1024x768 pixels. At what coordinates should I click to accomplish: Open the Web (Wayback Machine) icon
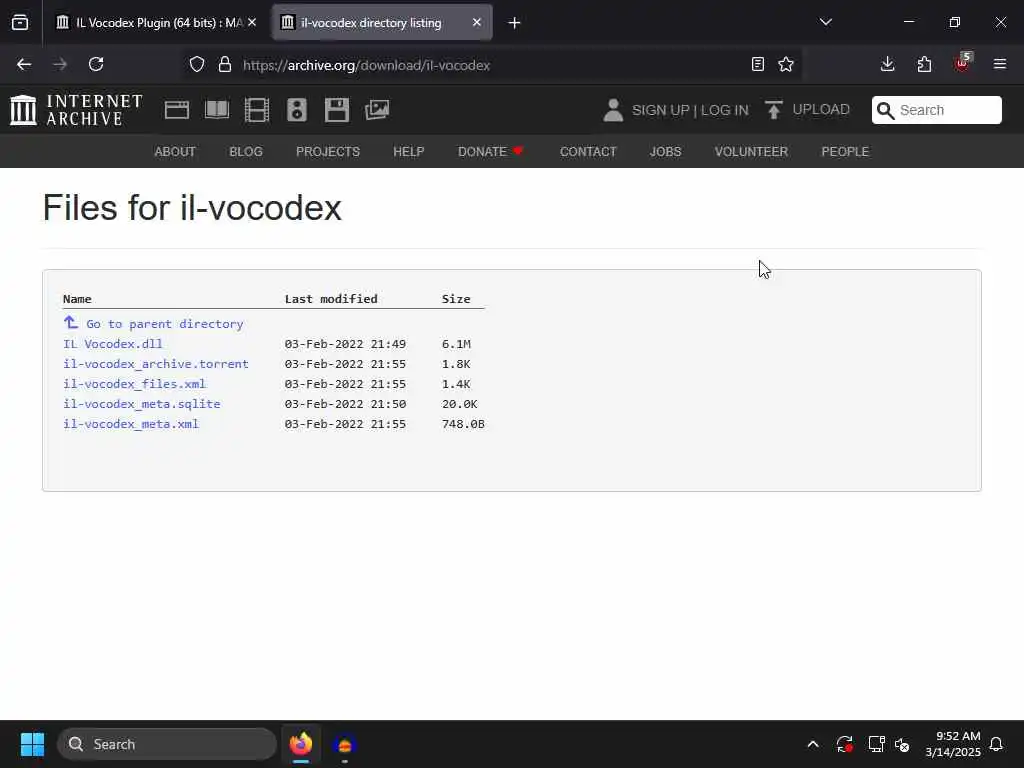pos(176,110)
